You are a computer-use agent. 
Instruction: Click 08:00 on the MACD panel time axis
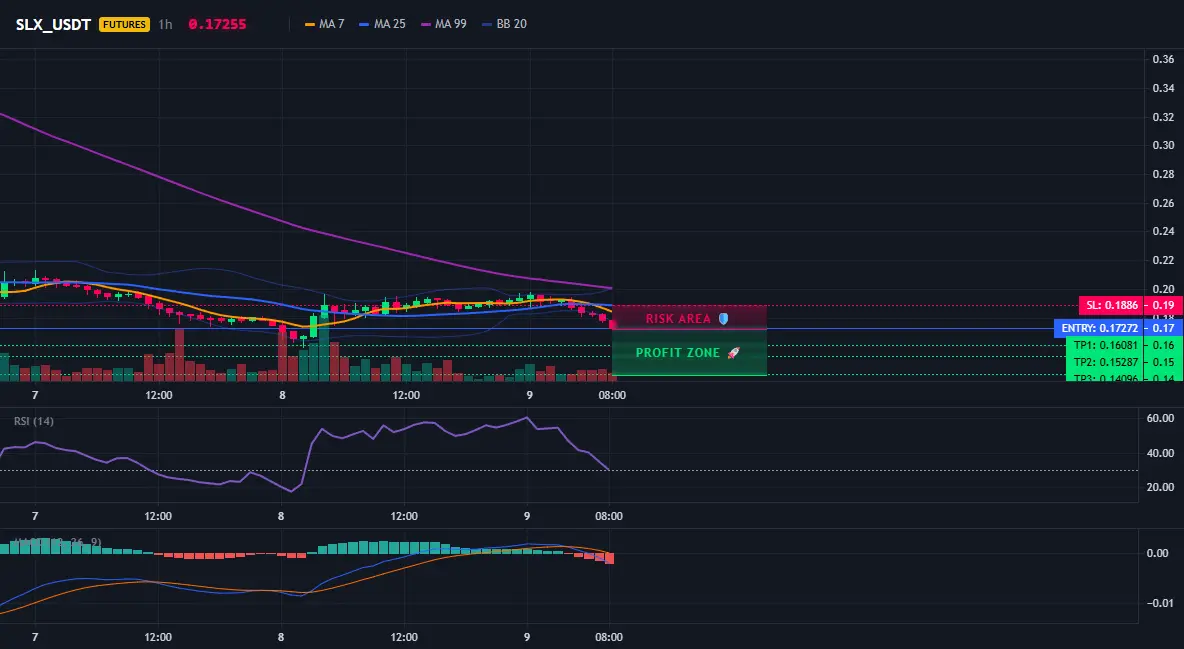coord(609,637)
